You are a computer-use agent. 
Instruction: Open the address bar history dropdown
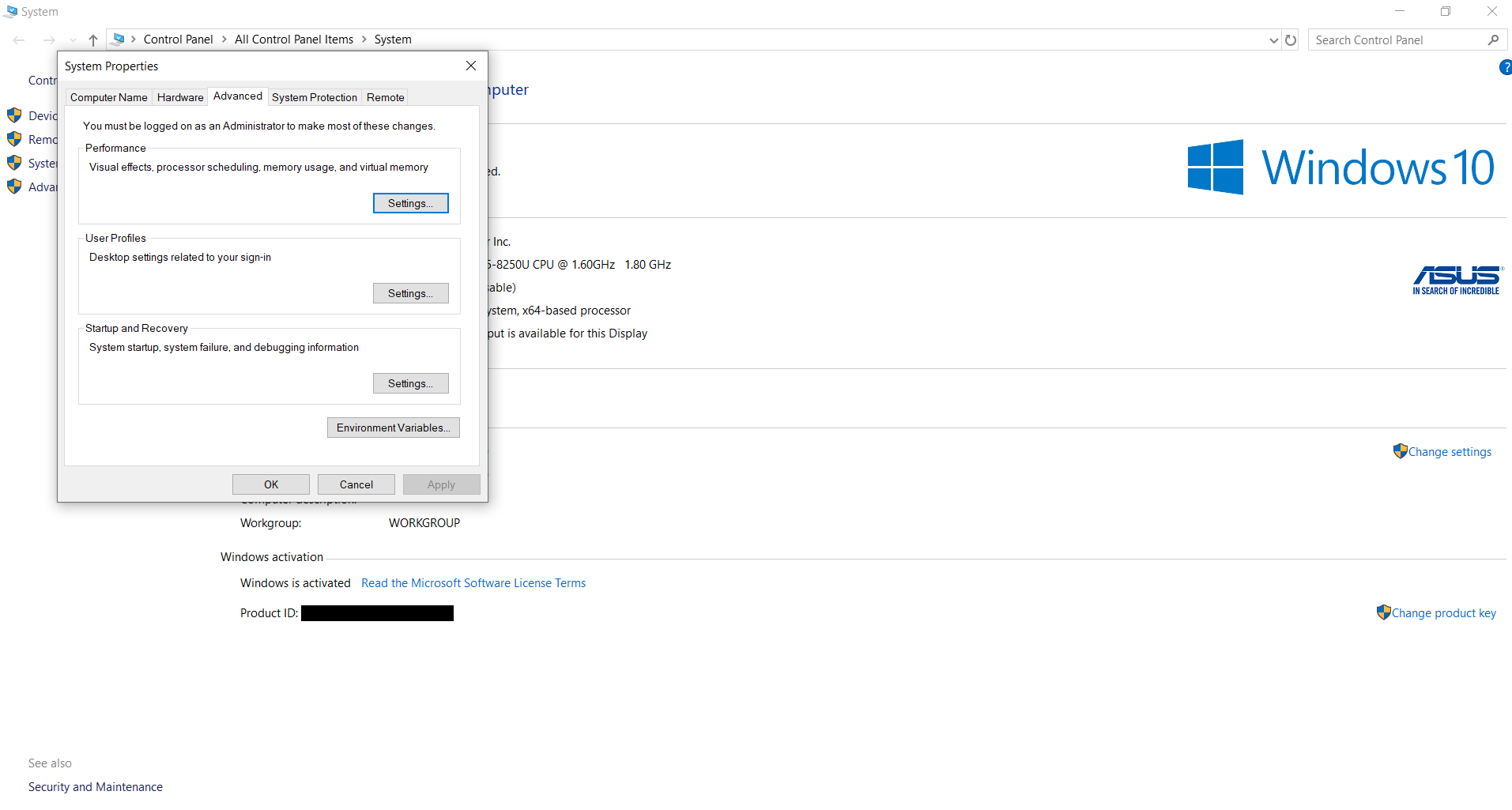pos(1273,40)
